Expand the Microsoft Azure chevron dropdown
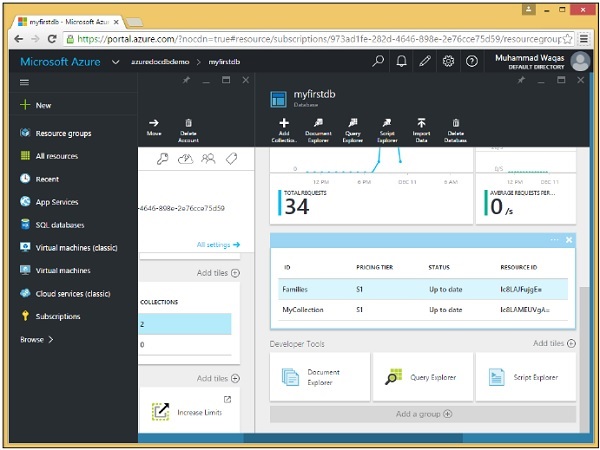The image size is (600, 450). [115, 62]
